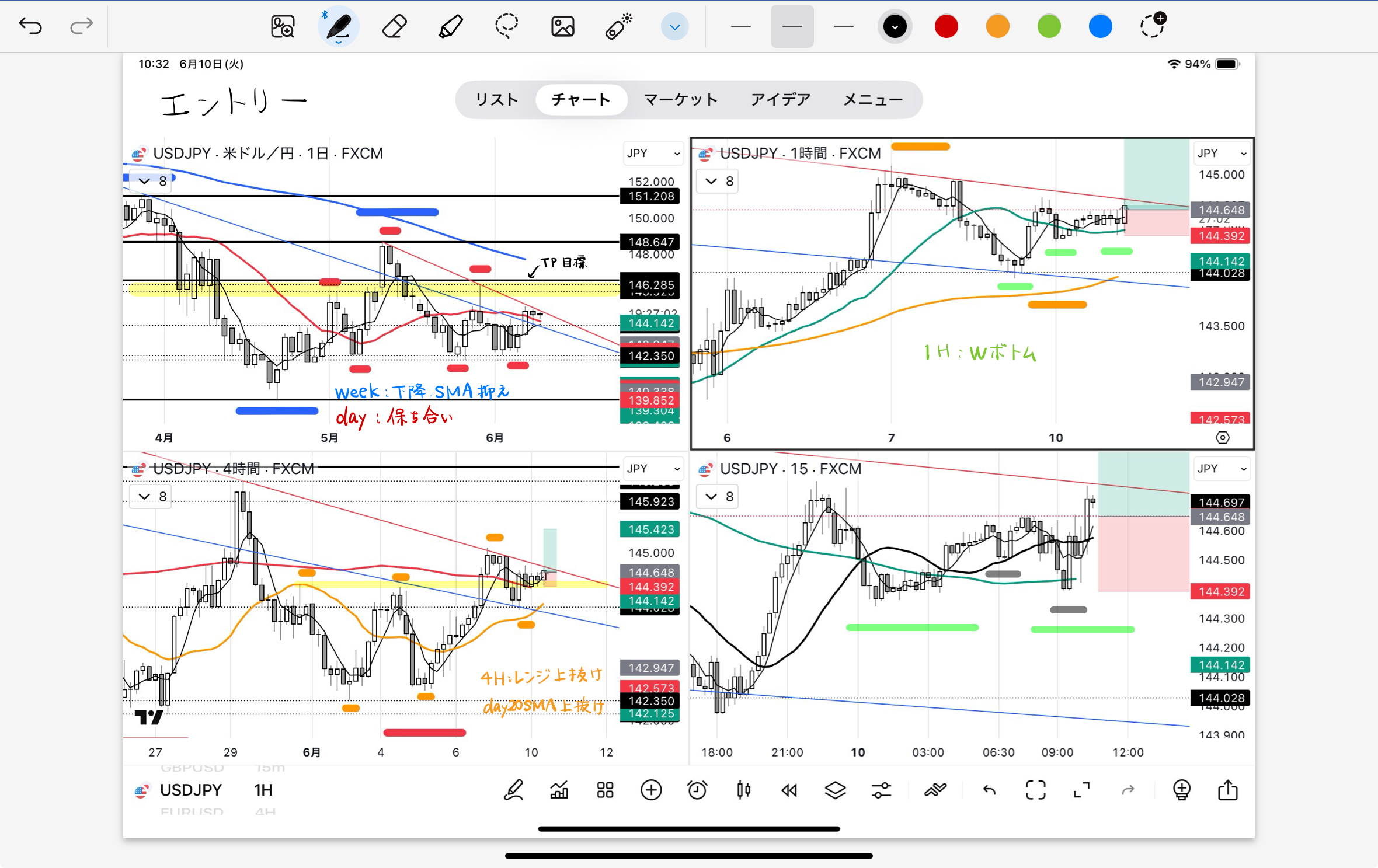Open JPY currency dropdown on 1-hour chart
1378x868 pixels.
pos(1221,153)
